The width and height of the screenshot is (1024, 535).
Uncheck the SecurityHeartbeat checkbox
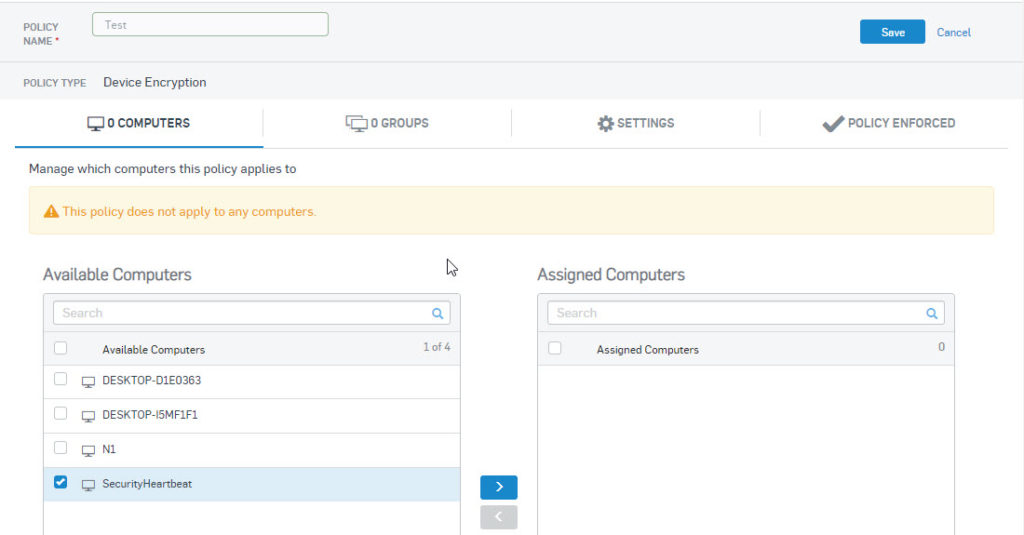pos(61,482)
